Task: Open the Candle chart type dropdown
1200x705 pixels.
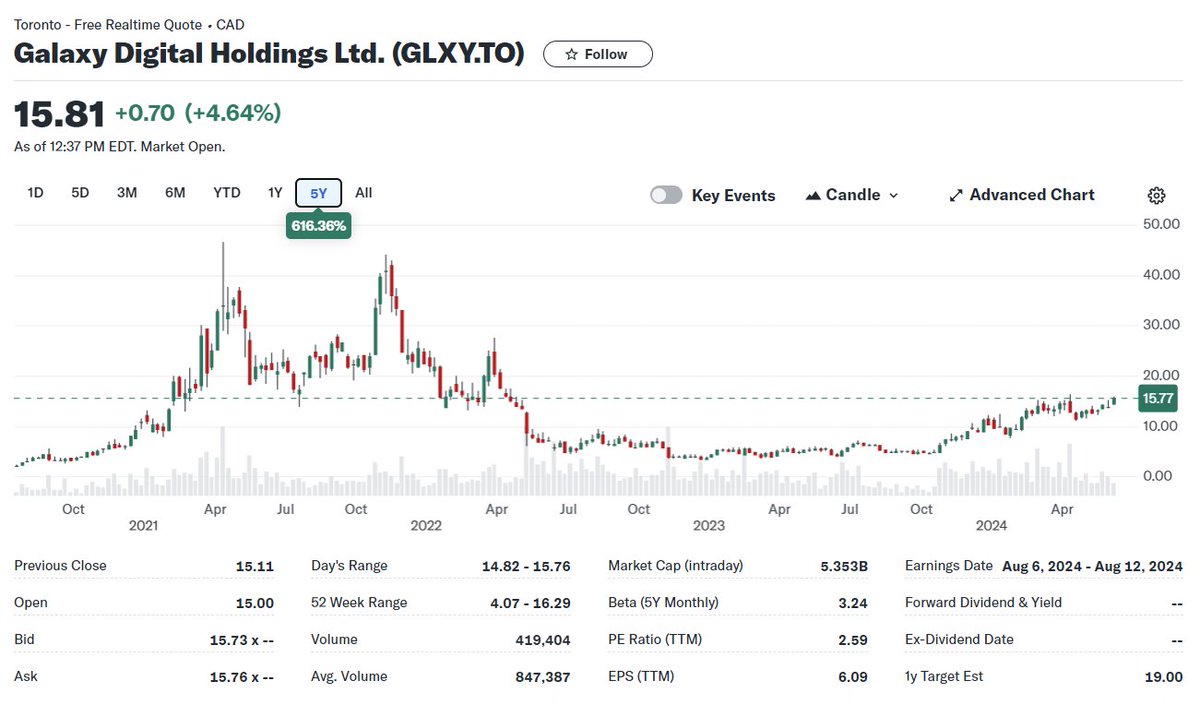Action: point(852,195)
